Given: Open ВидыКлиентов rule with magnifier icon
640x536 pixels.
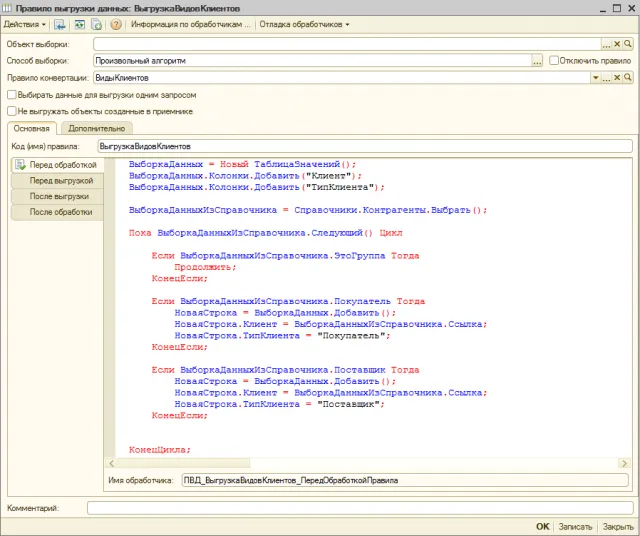Looking at the screenshot, I should (x=628, y=78).
